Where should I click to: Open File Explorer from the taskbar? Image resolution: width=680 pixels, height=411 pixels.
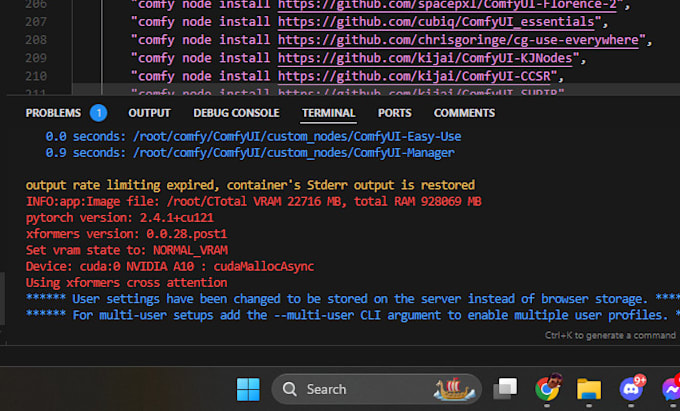589,389
